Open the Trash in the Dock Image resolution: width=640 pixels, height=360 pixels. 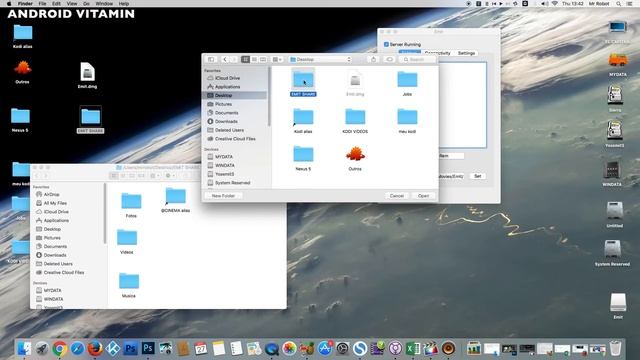pos(616,348)
